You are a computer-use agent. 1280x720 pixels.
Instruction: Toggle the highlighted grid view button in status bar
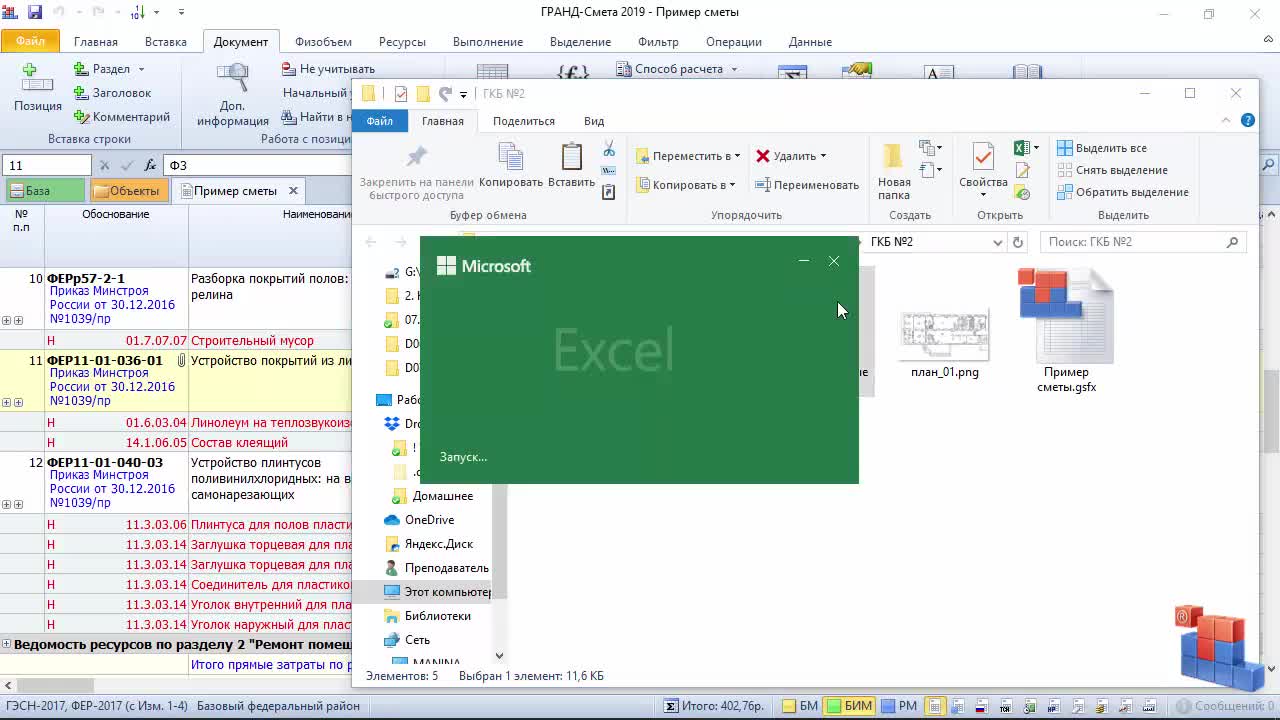tap(934, 706)
